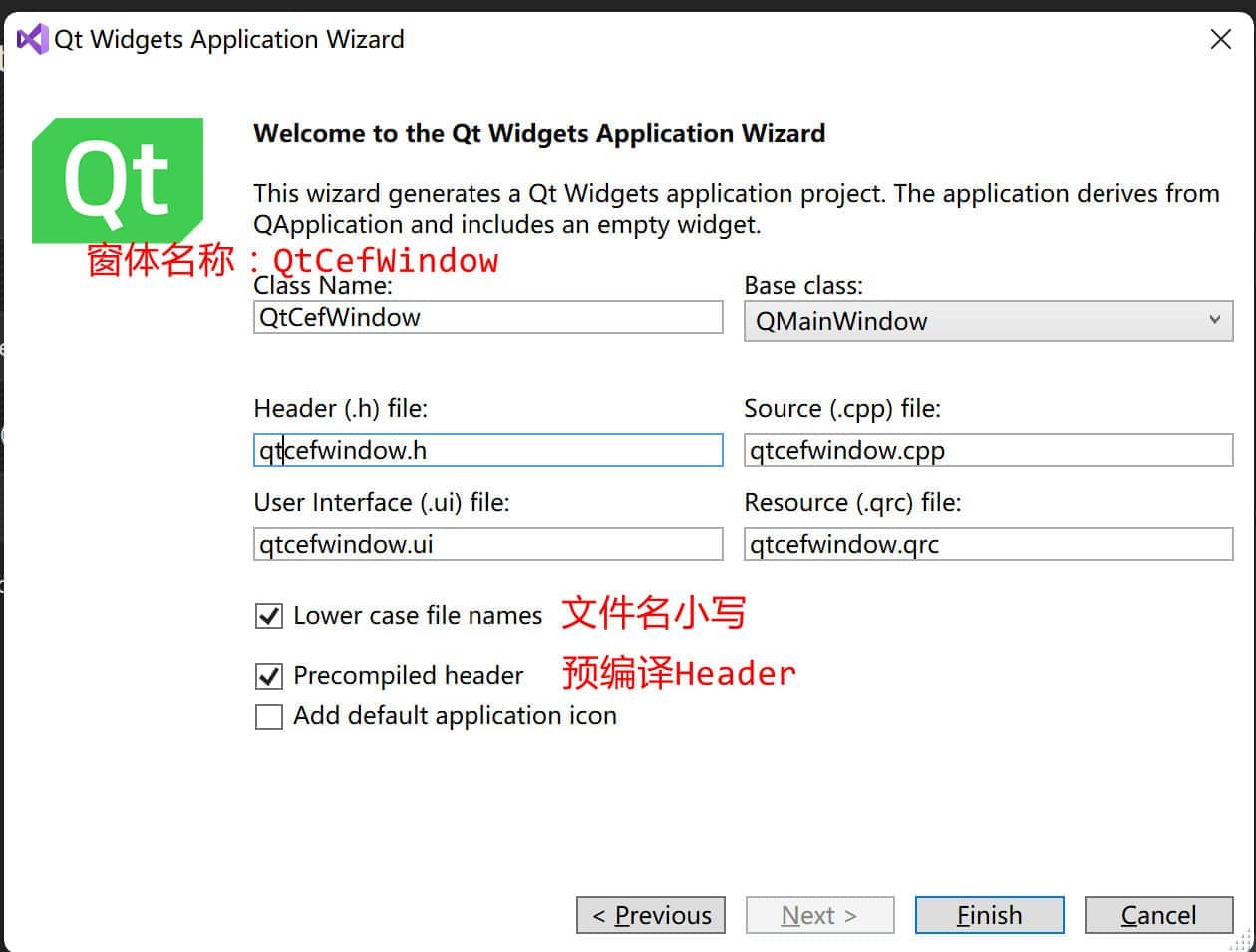Click the Cancel button

click(1158, 915)
